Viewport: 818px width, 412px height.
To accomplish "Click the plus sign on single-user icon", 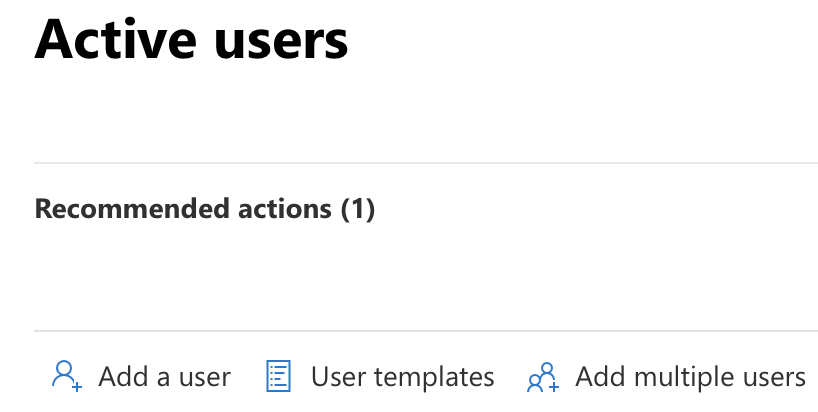I will tap(77, 387).
